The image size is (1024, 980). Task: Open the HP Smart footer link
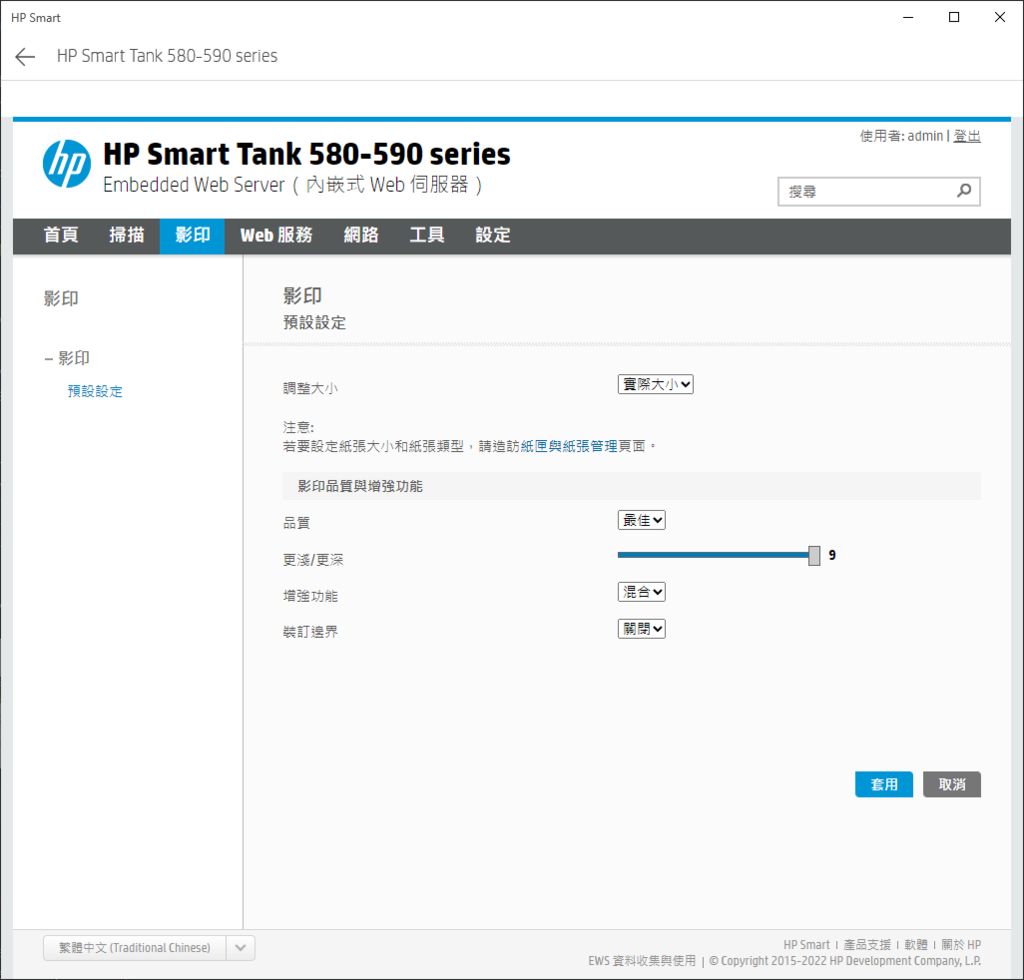(x=807, y=945)
